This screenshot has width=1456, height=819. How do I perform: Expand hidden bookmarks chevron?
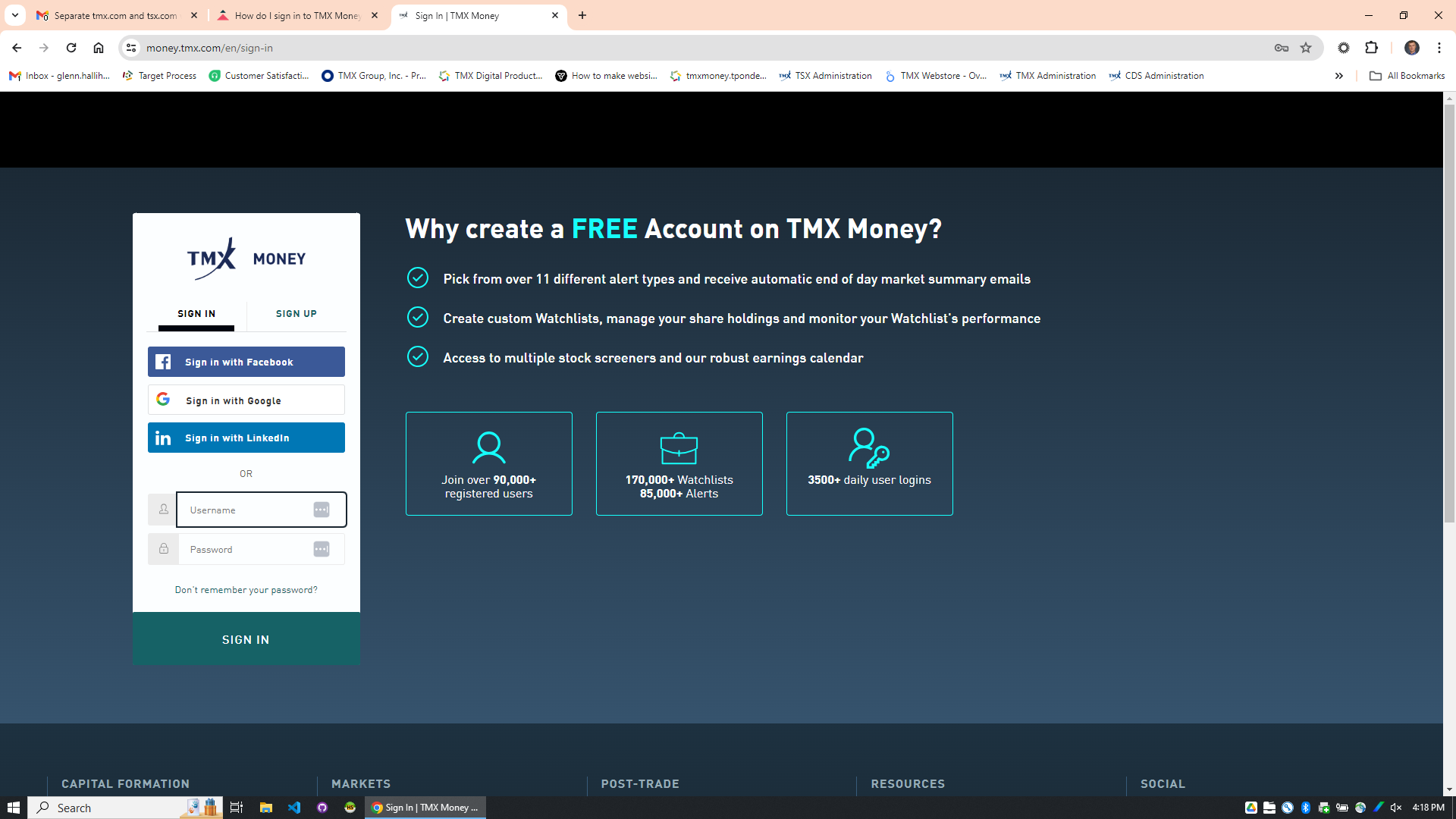point(1339,76)
